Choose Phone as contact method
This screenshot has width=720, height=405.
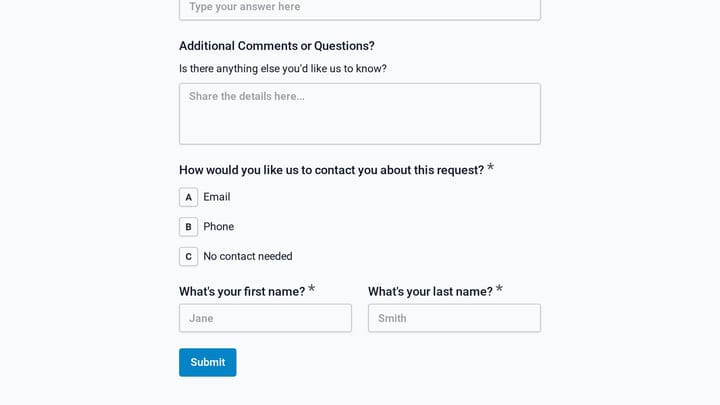click(x=219, y=227)
